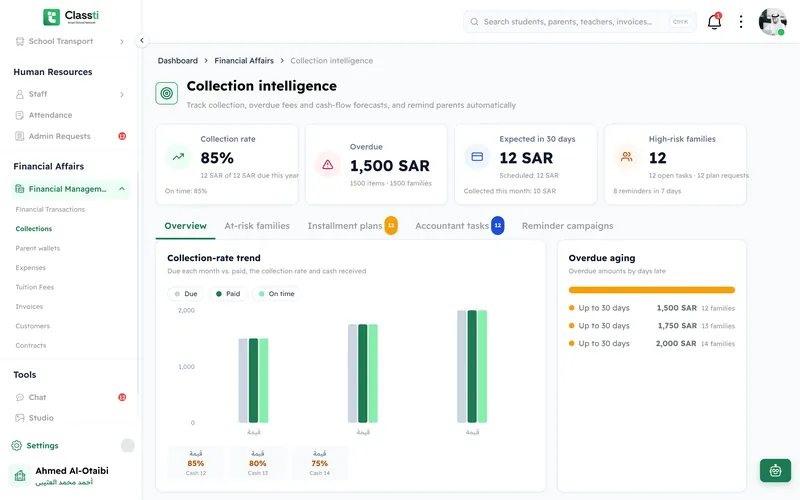Click the blue 12 badge on Accountant tasks
The height and width of the screenshot is (500, 800).
pyautogui.click(x=497, y=226)
